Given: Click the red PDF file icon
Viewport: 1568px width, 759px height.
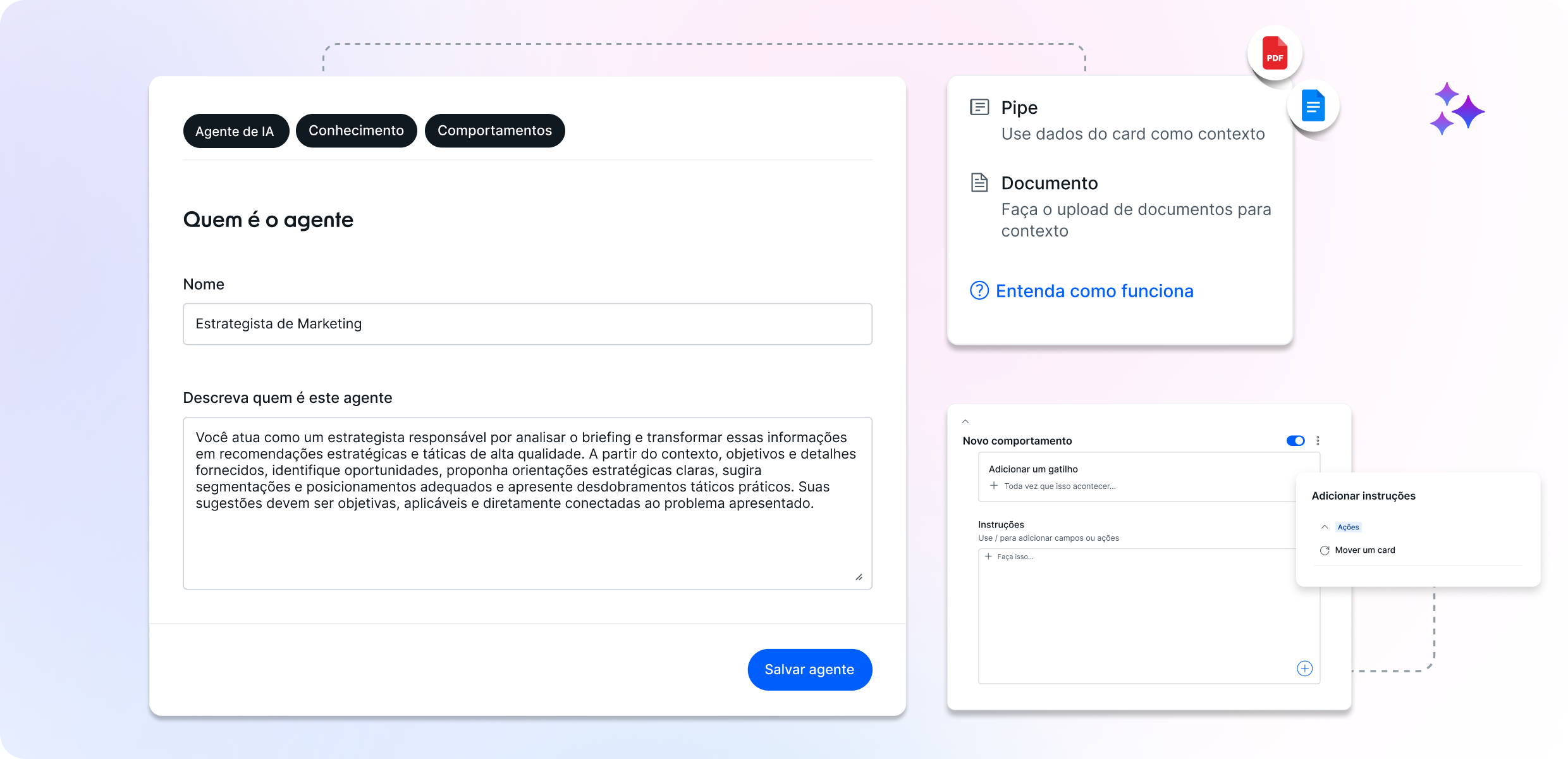Looking at the screenshot, I should (x=1275, y=53).
